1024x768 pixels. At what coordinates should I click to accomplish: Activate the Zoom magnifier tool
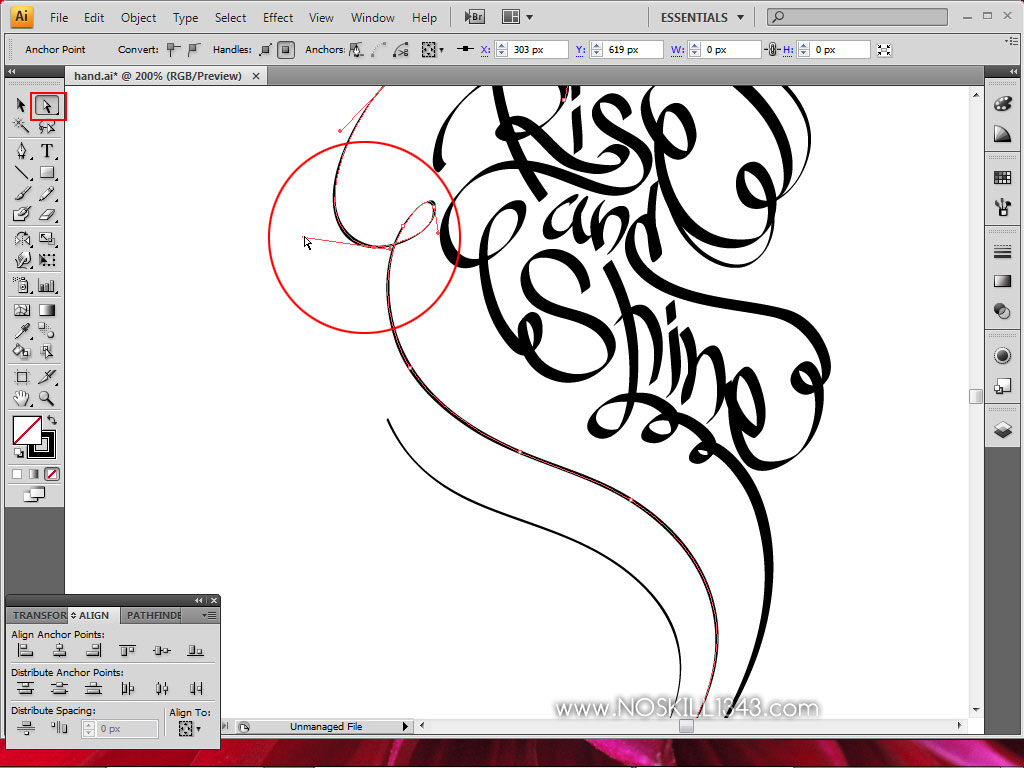[x=46, y=398]
